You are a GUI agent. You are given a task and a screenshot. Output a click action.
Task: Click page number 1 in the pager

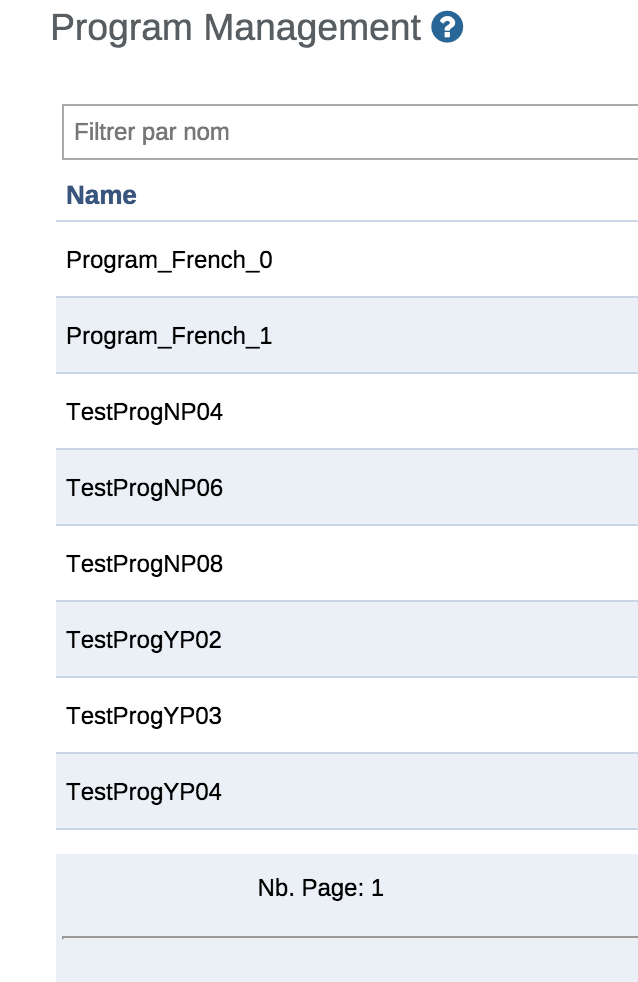[377, 888]
